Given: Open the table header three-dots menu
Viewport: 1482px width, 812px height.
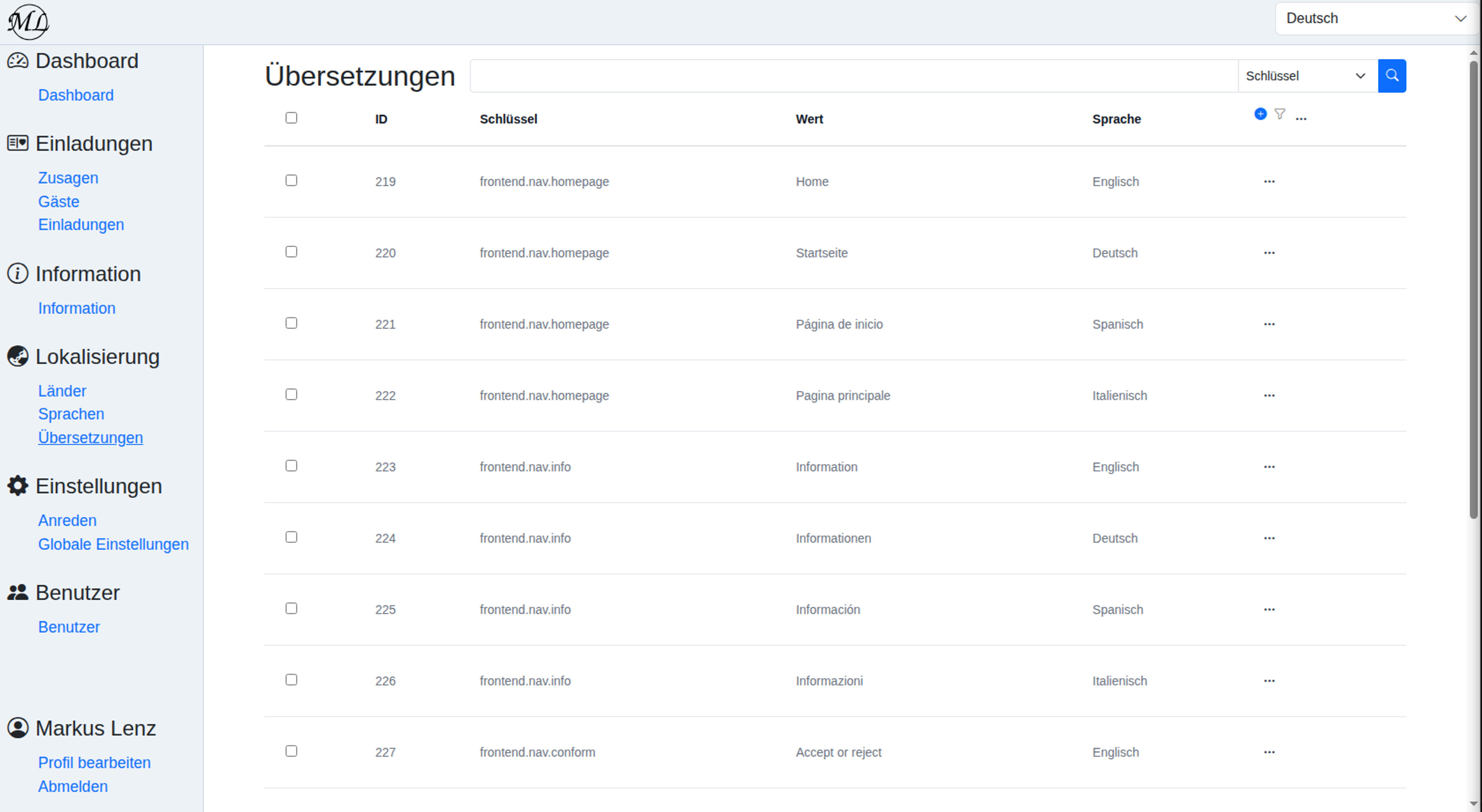Looking at the screenshot, I should coord(1301,118).
